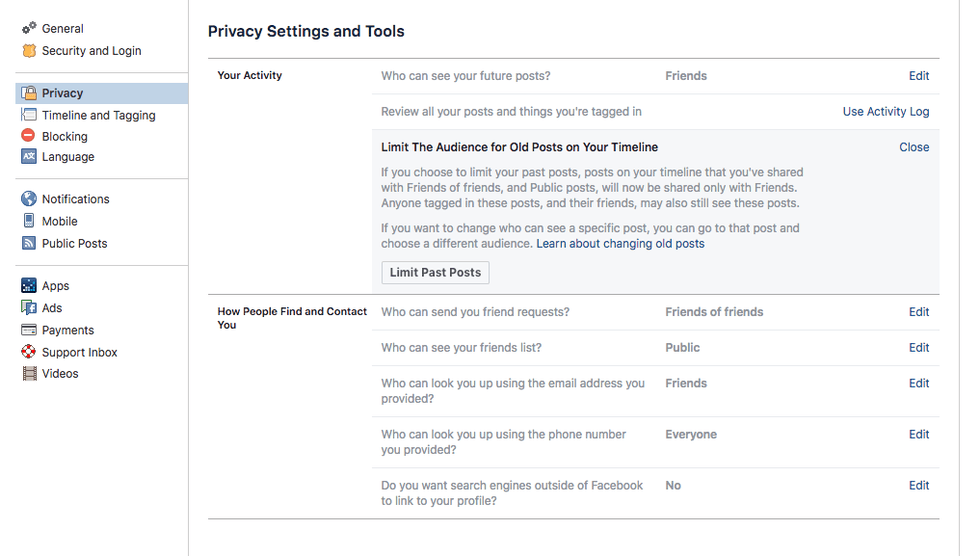This screenshot has width=980, height=556.
Task: Edit who can see your future posts
Action: [918, 76]
